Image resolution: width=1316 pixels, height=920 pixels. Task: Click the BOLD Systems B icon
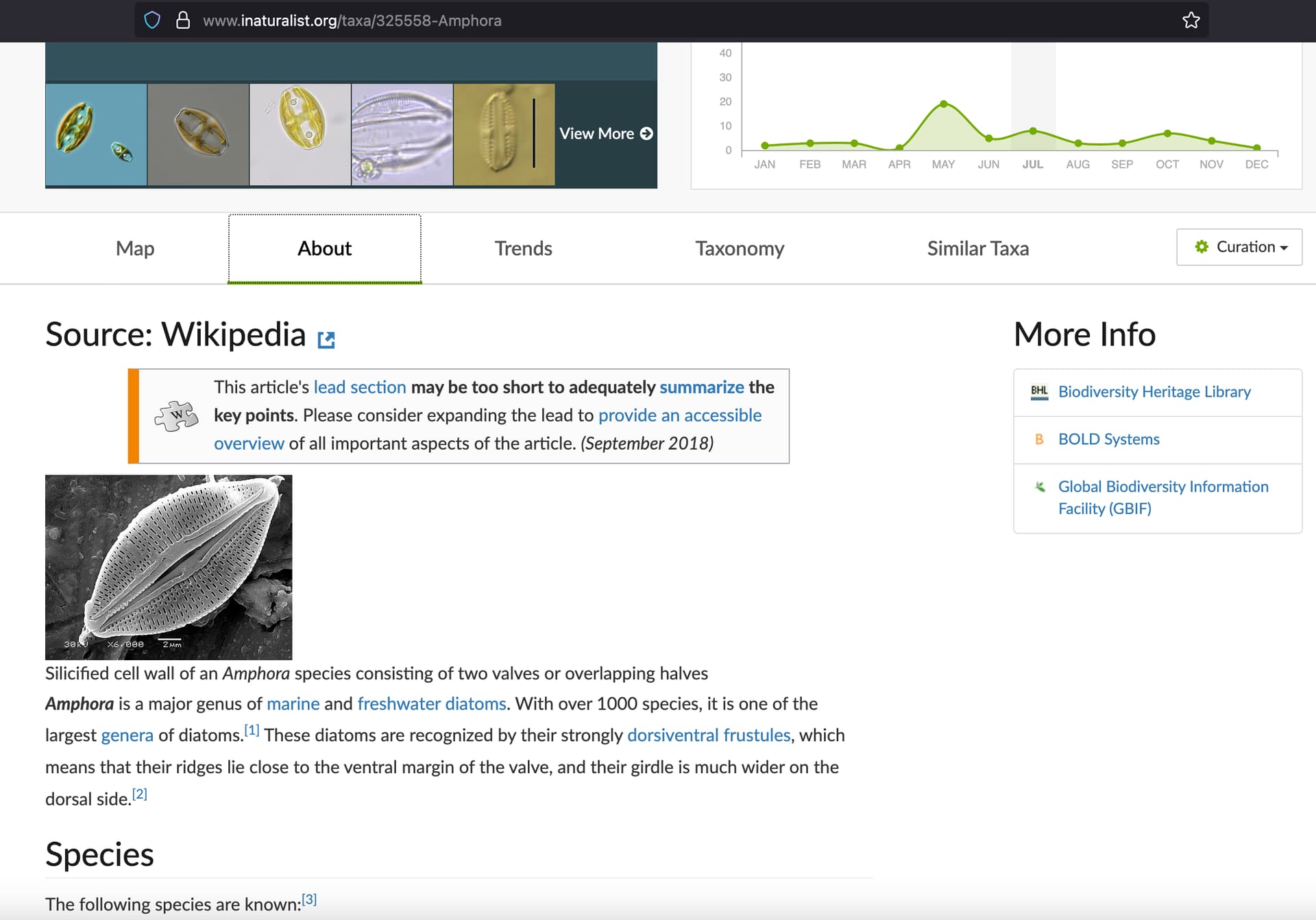(x=1039, y=439)
